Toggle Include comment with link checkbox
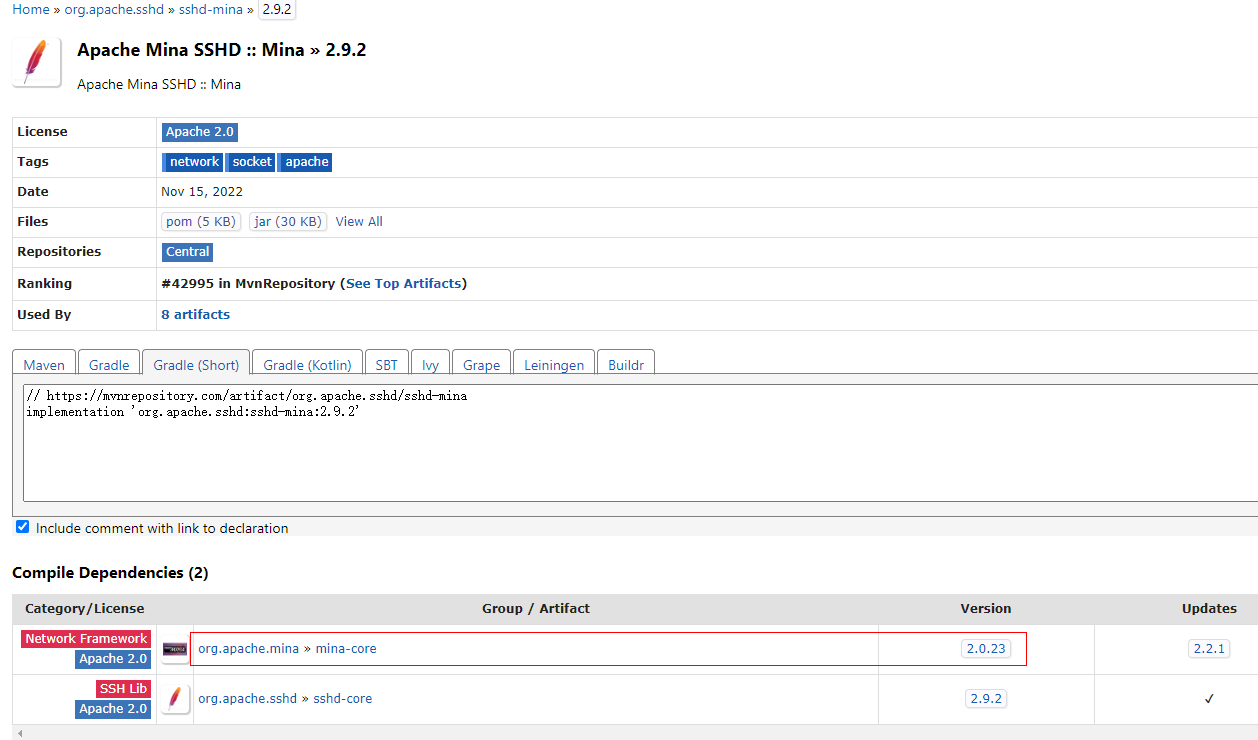This screenshot has width=1258, height=740. coord(22,527)
